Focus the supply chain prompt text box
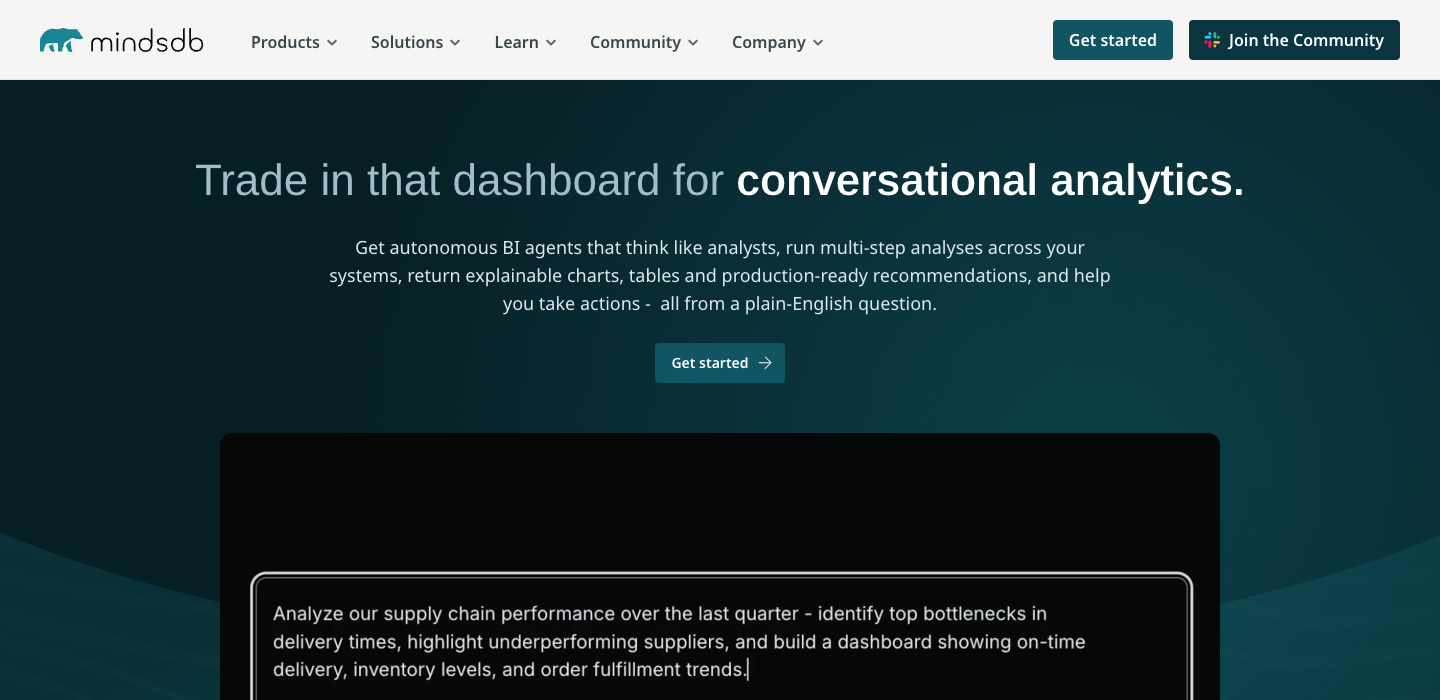Viewport: 1440px width, 700px height. [721, 636]
